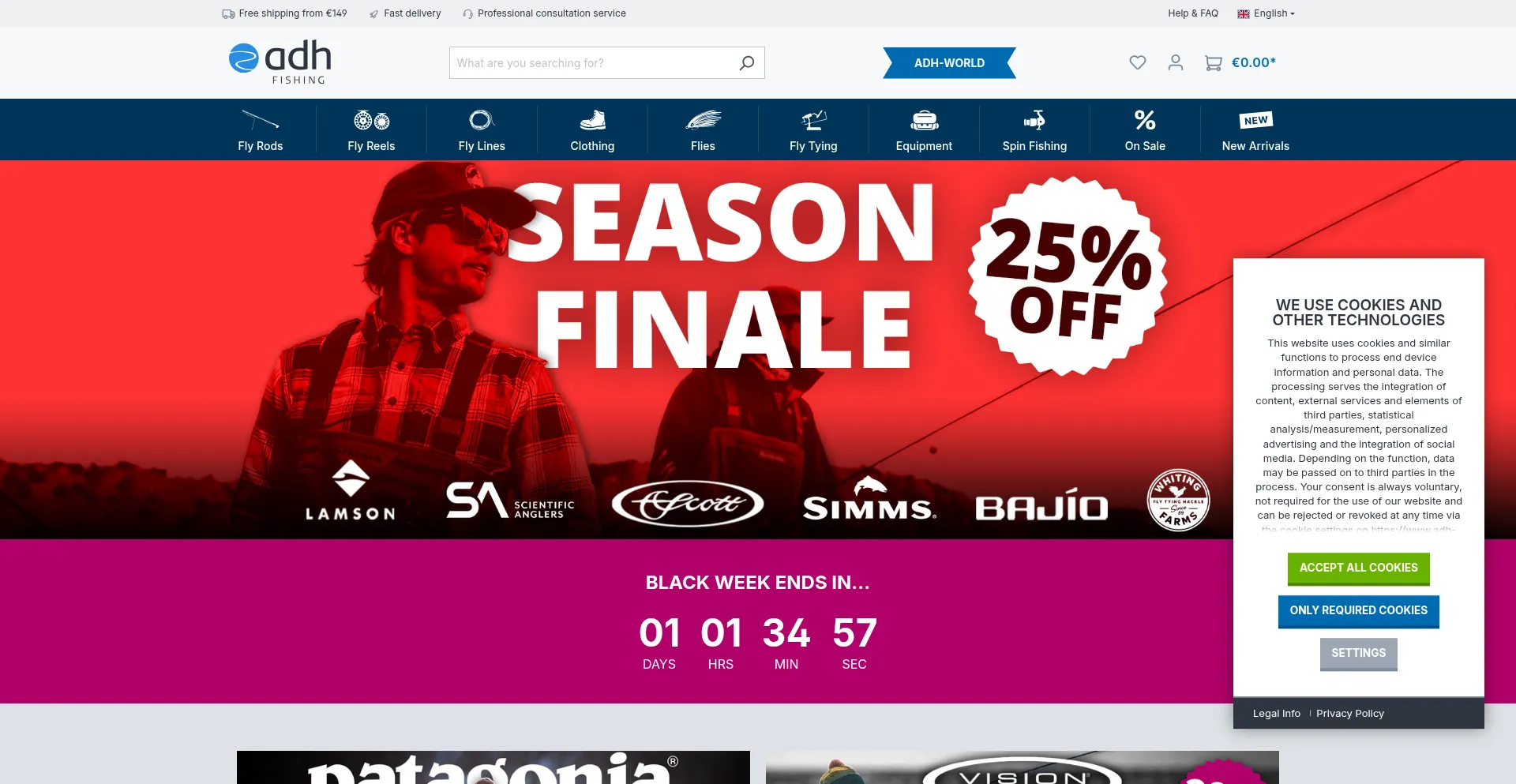The image size is (1516, 784).
Task: Open cookie Settings button
Action: [1358, 654]
